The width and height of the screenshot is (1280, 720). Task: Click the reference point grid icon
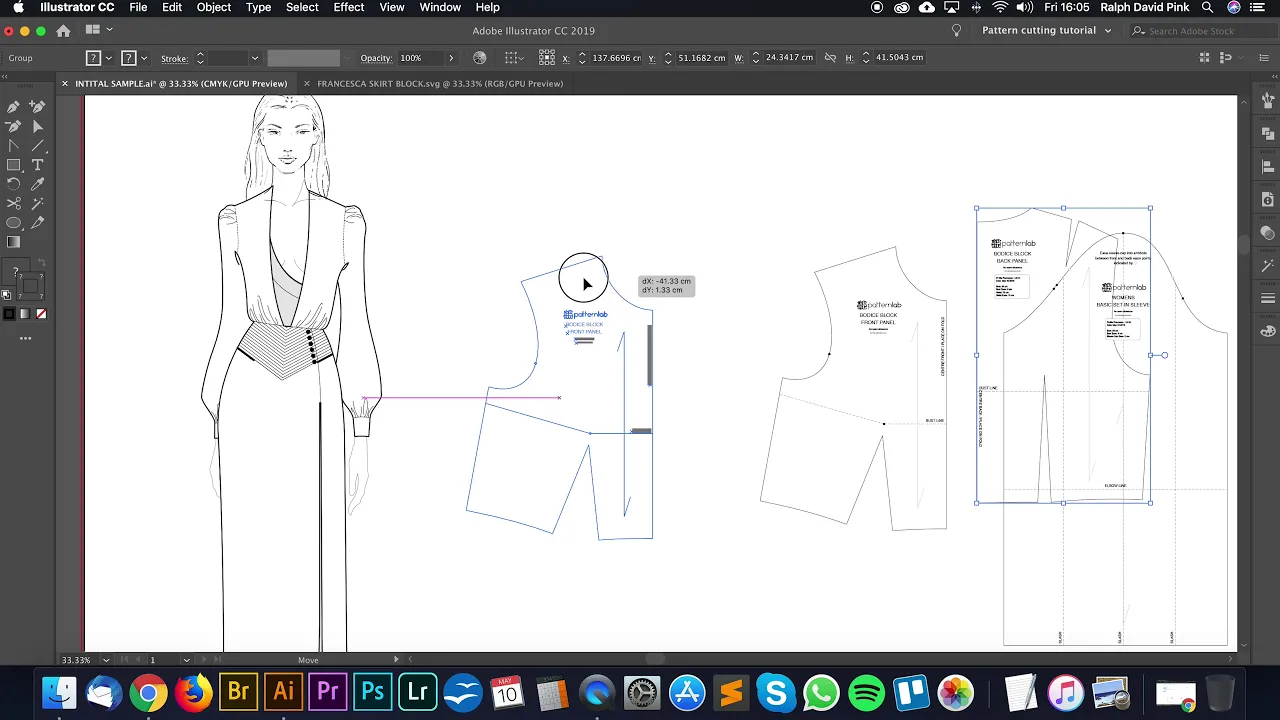pos(546,58)
